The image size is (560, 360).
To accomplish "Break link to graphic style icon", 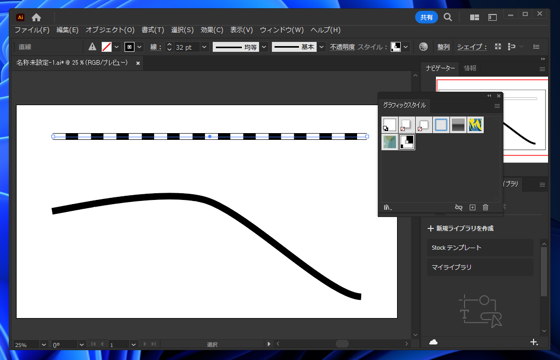I will coord(459,207).
